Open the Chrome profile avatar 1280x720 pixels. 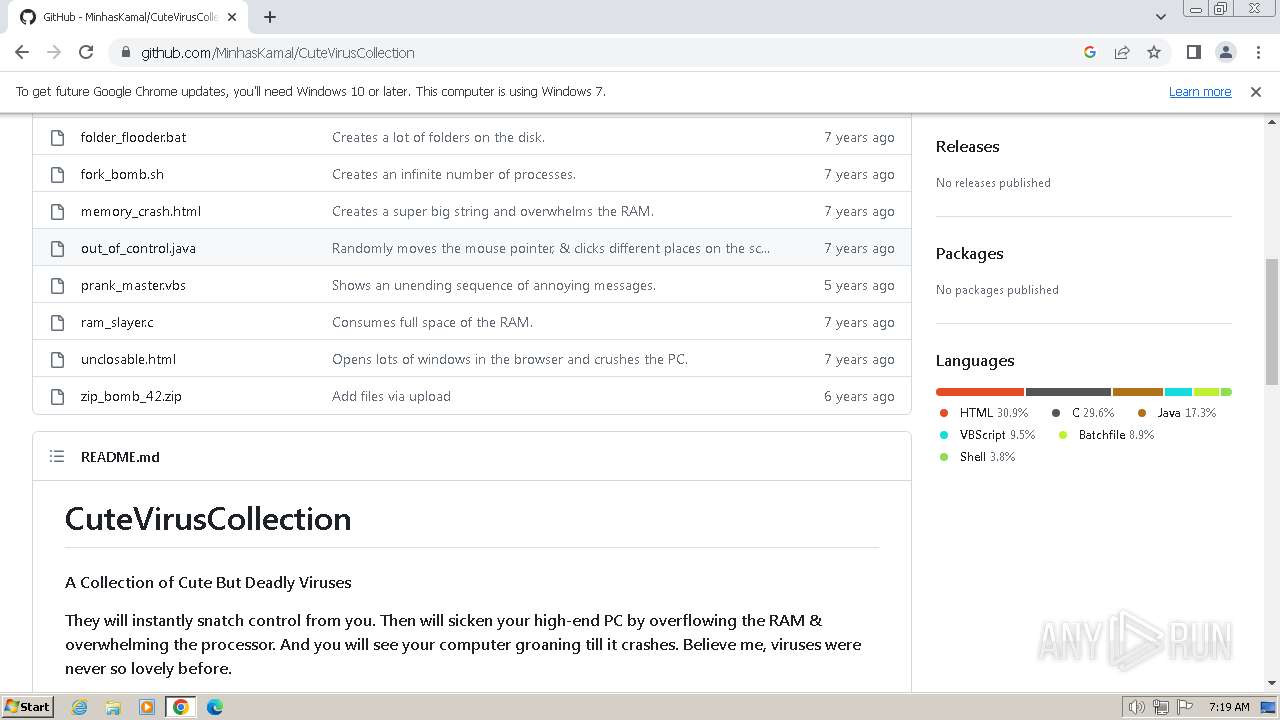pyautogui.click(x=1226, y=52)
